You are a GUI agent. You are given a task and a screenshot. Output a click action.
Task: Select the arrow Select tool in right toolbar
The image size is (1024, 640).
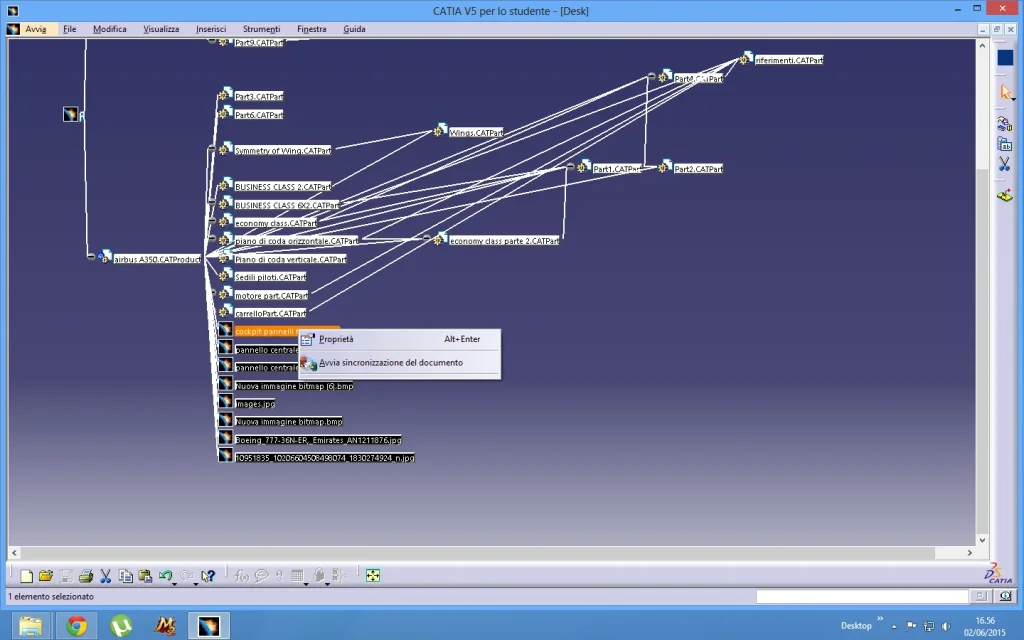click(1004, 92)
